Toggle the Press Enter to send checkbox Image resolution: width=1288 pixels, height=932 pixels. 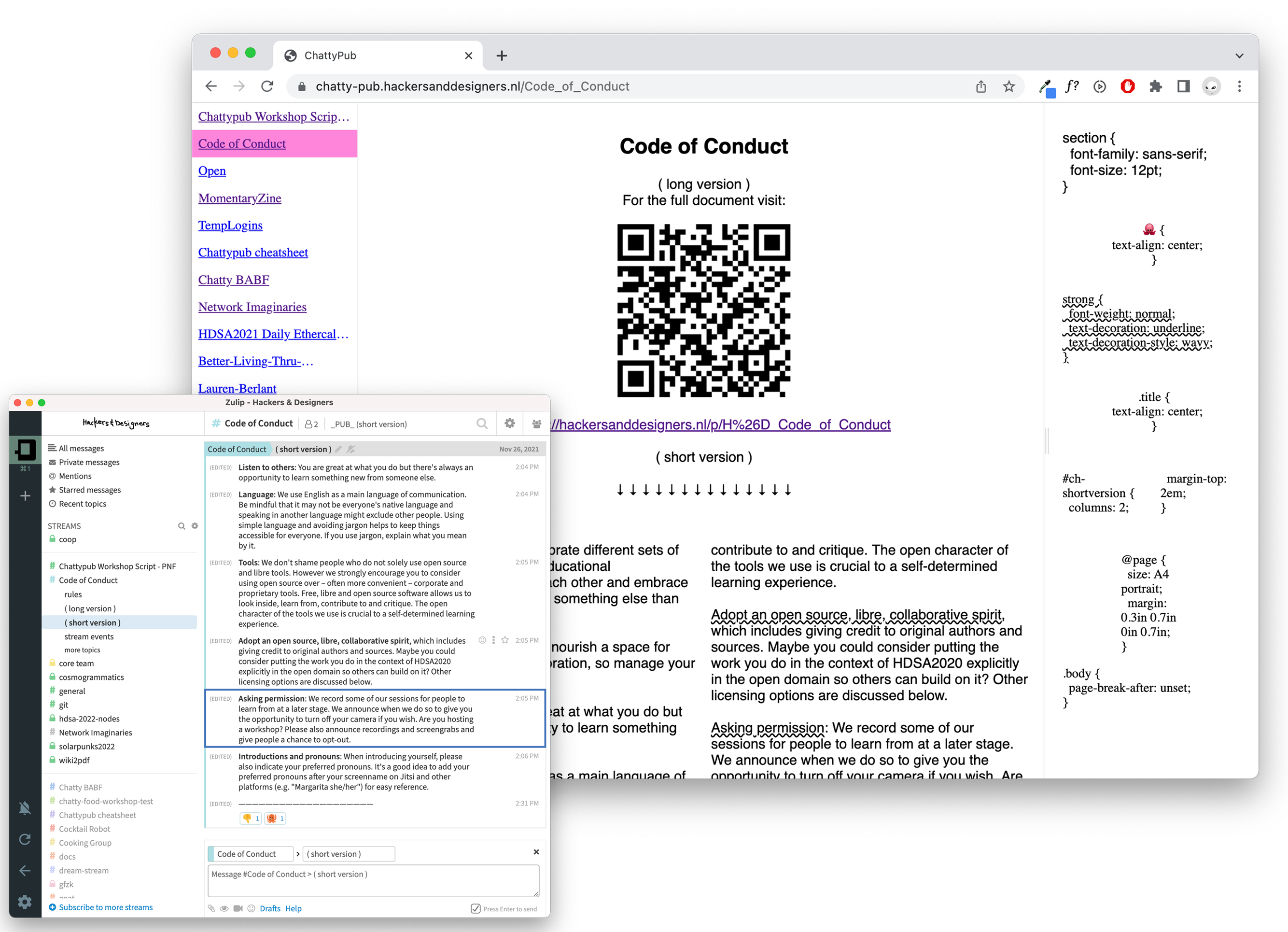[476, 908]
